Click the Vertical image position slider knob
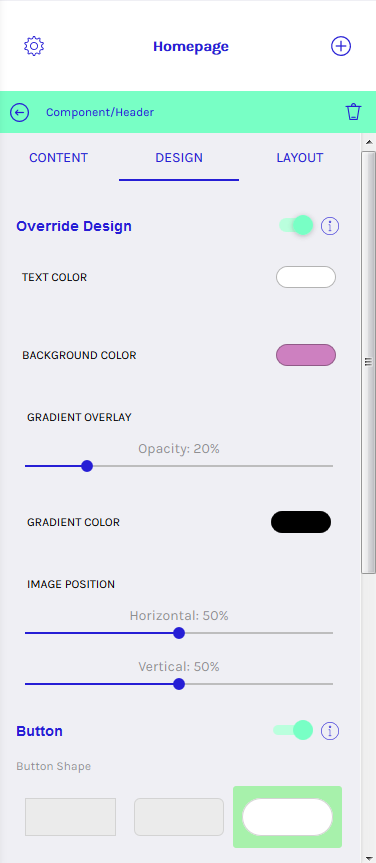 pos(179,684)
